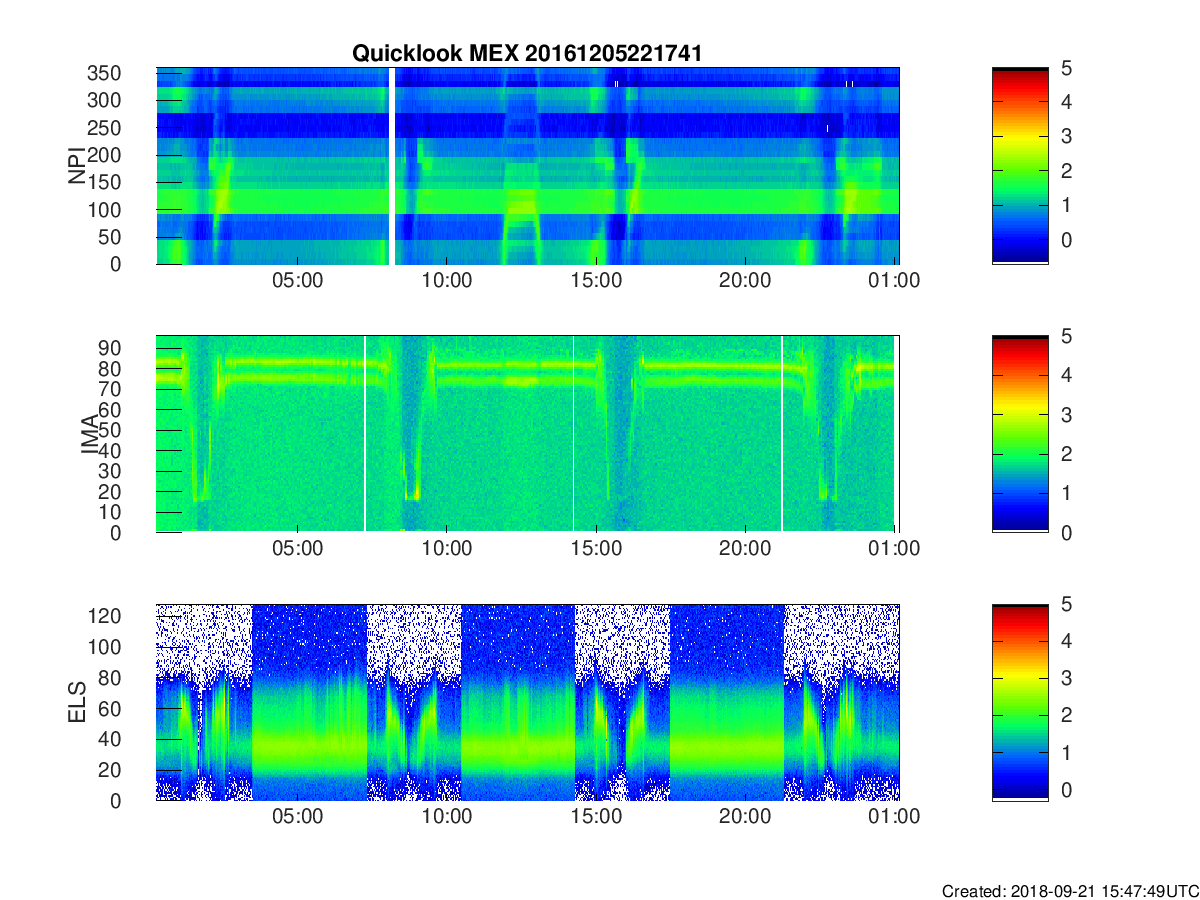The image size is (1200, 900).
Task: Click the '2' label on IMA colorbar
Action: tap(1066, 454)
